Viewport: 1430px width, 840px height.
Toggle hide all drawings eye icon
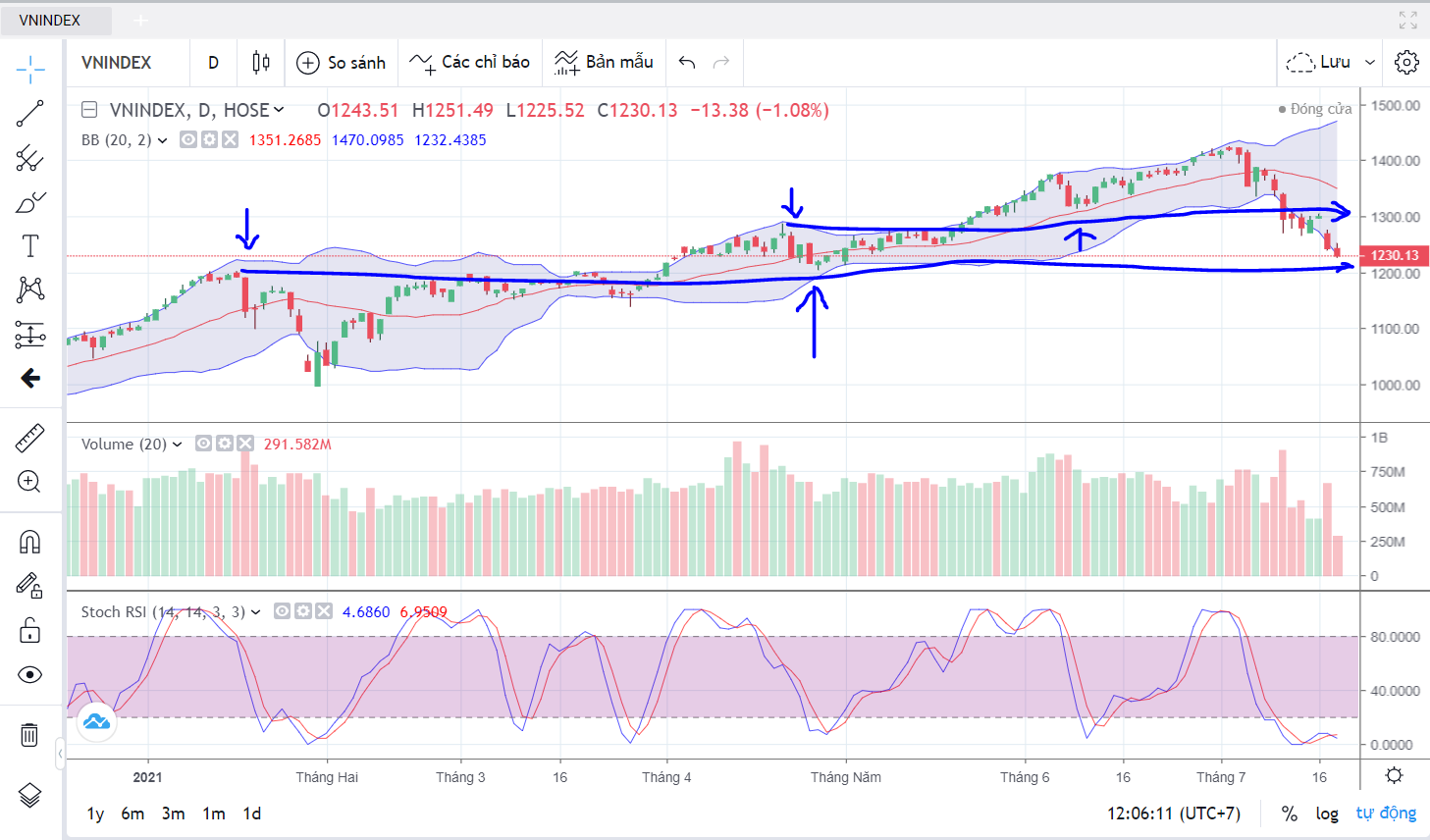30,674
